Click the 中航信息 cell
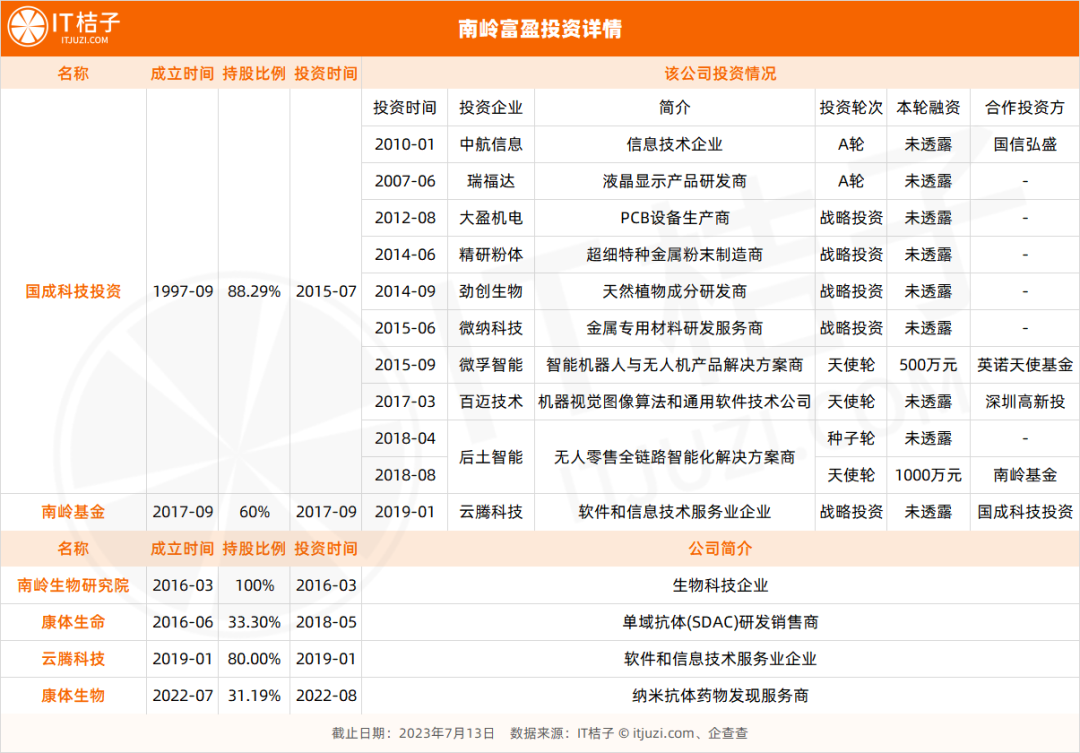The image size is (1080, 753). click(x=491, y=145)
